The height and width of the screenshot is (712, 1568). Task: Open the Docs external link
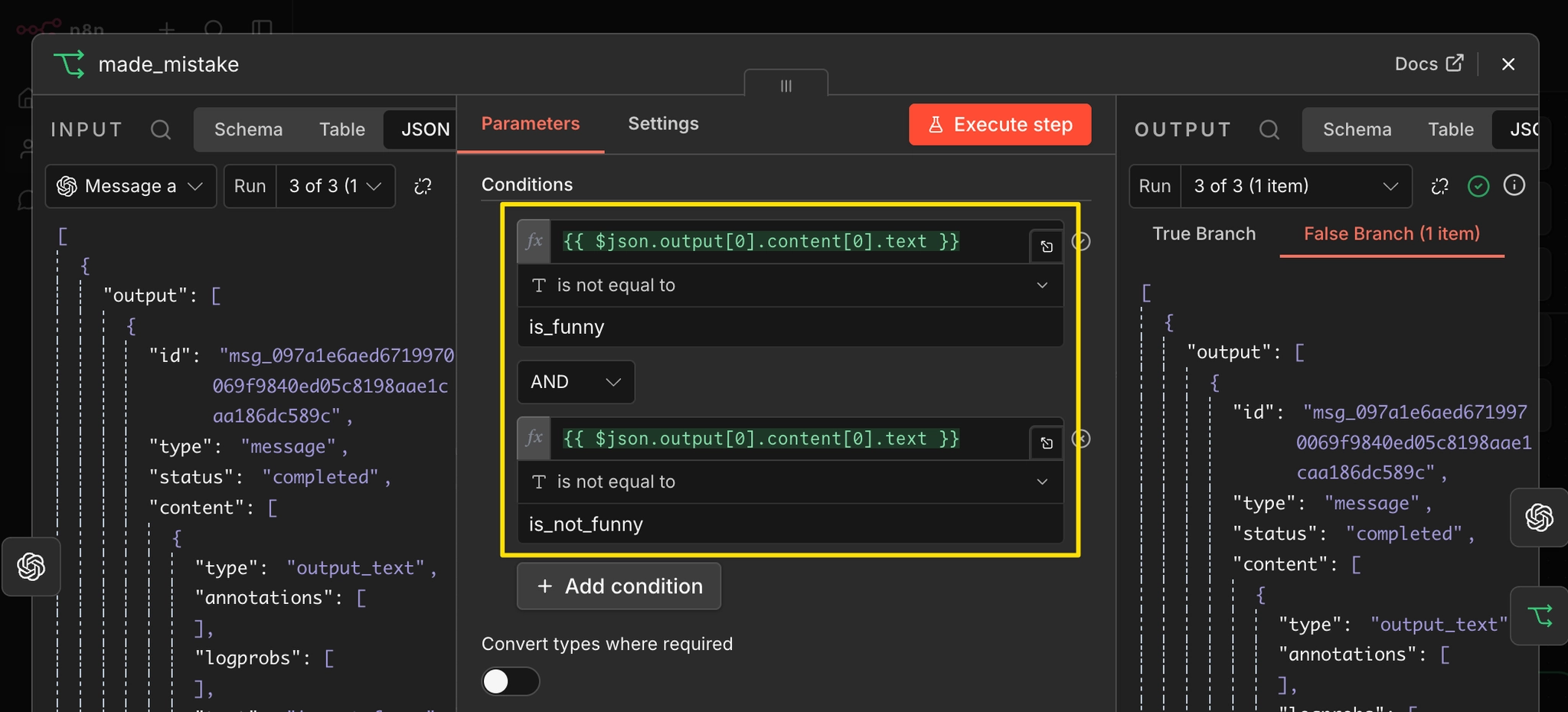point(1429,64)
